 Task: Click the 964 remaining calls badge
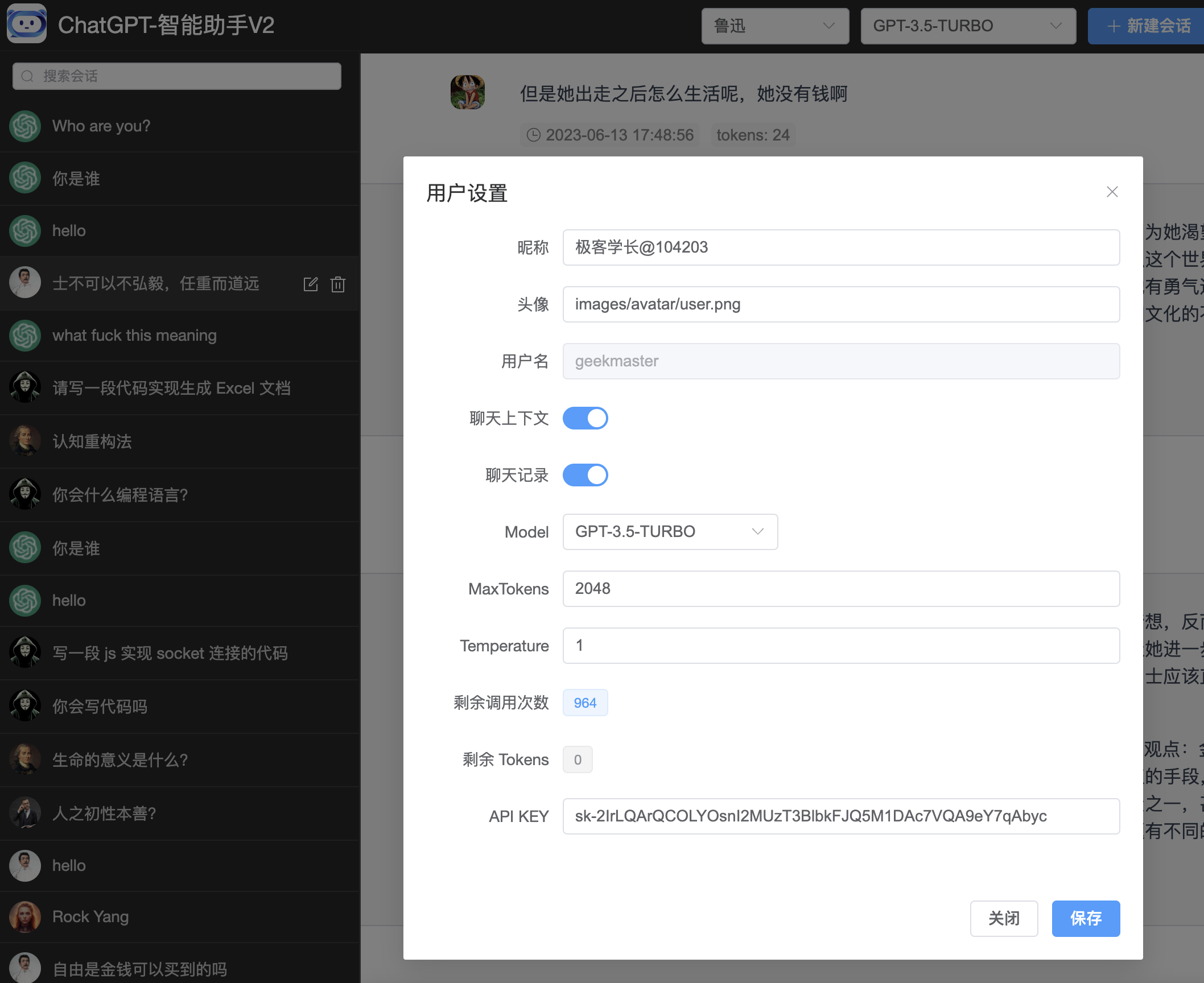[585, 702]
